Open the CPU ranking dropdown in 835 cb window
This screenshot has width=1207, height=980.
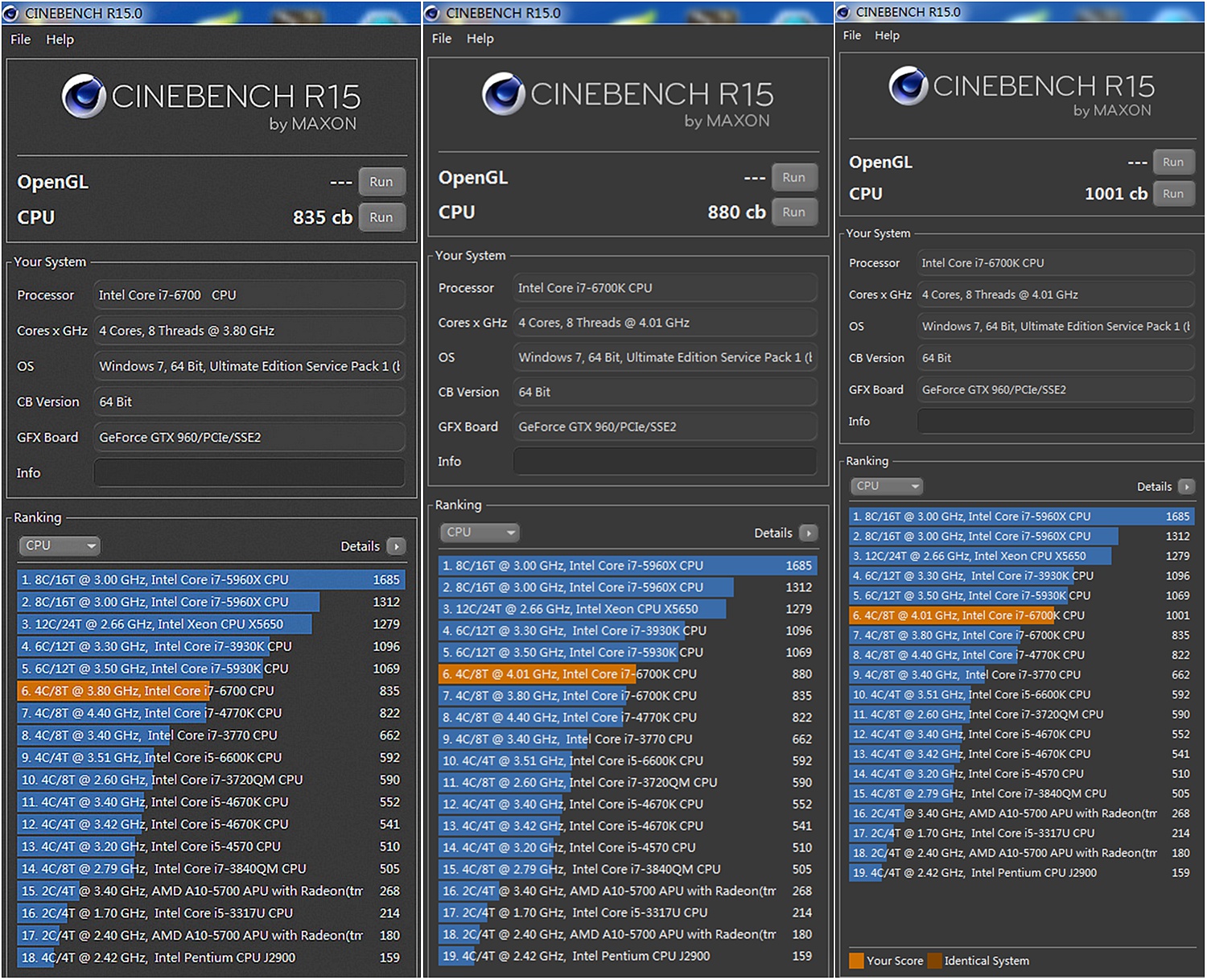tap(60, 546)
